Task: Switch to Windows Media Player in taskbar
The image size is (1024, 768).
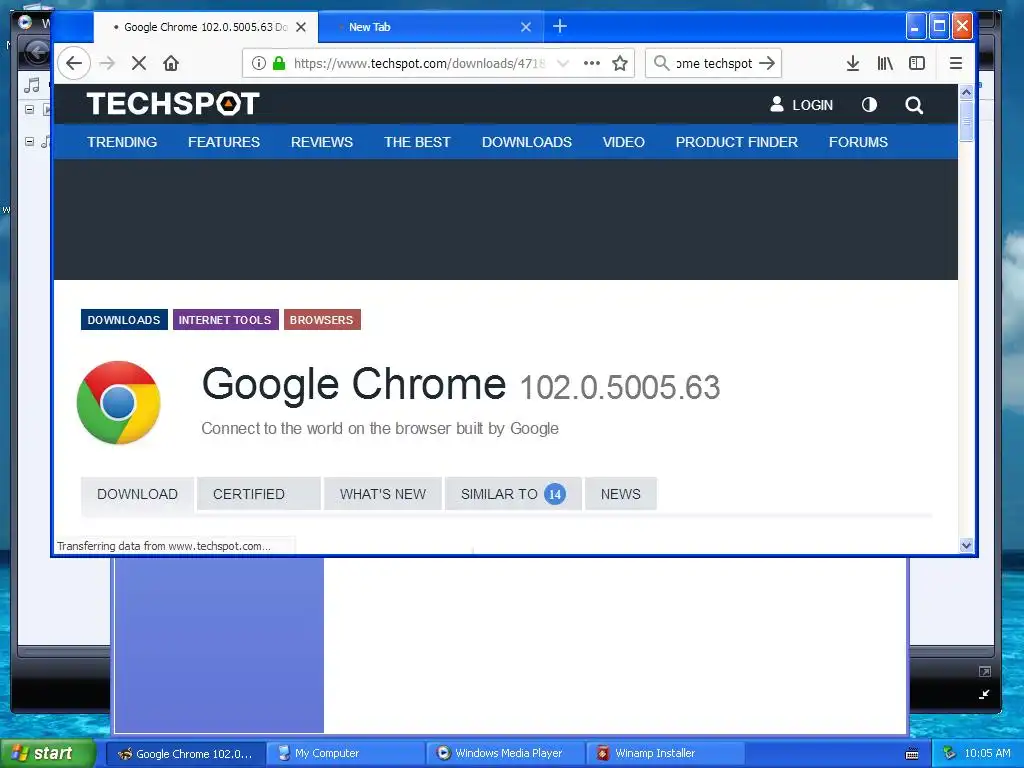Action: click(x=507, y=754)
